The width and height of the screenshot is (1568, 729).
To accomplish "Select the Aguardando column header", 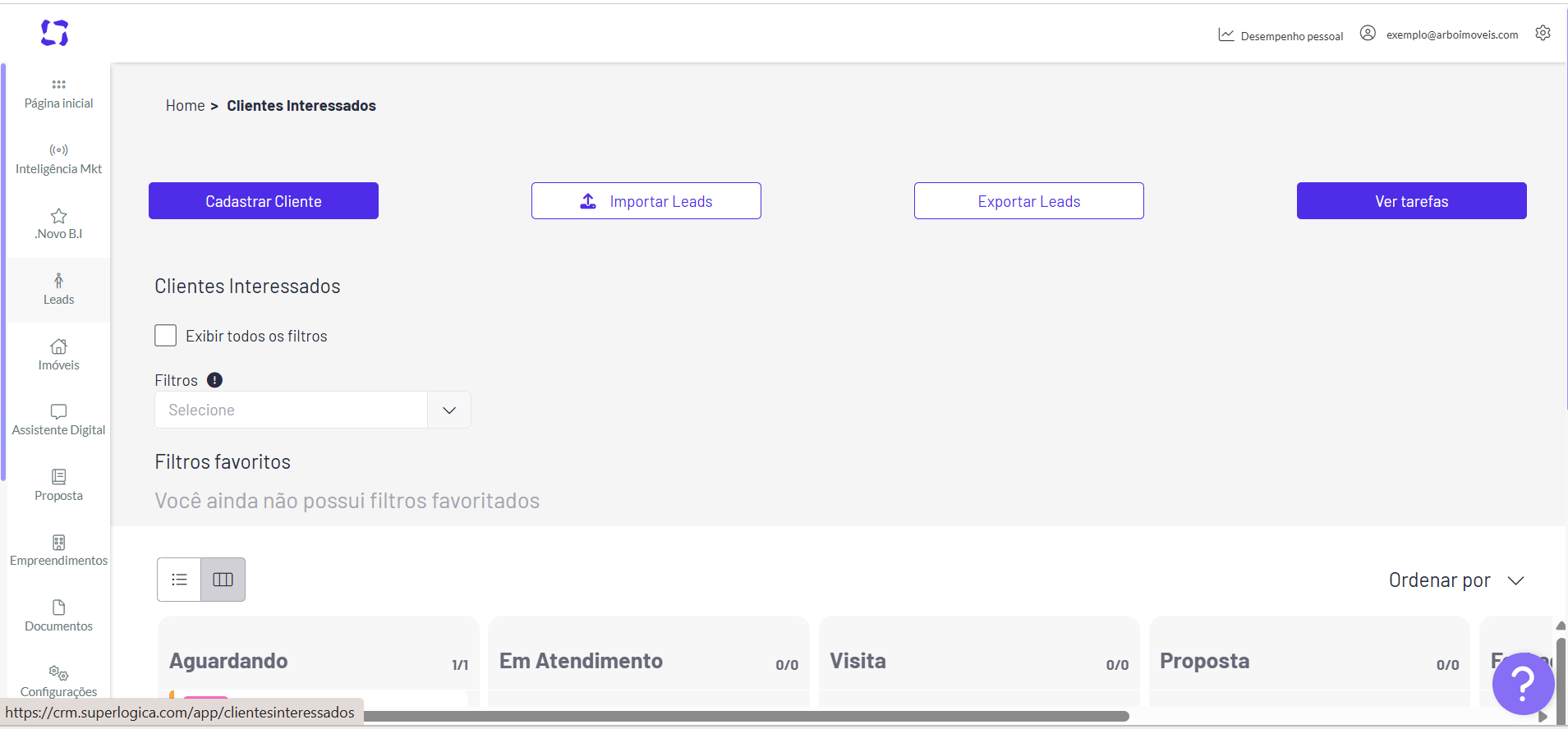I will (x=228, y=661).
